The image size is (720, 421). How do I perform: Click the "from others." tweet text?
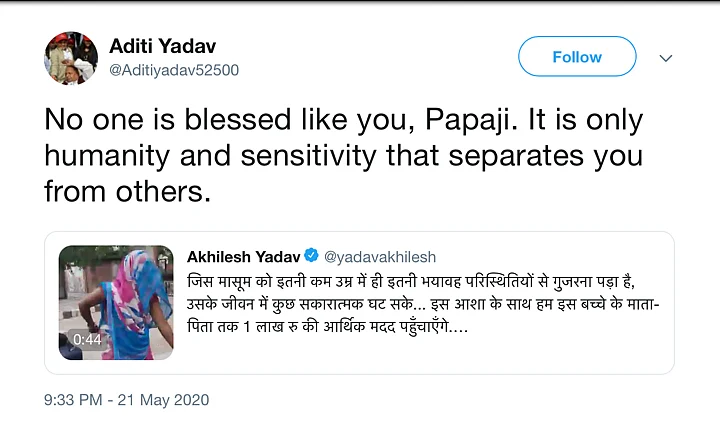[x=127, y=191]
